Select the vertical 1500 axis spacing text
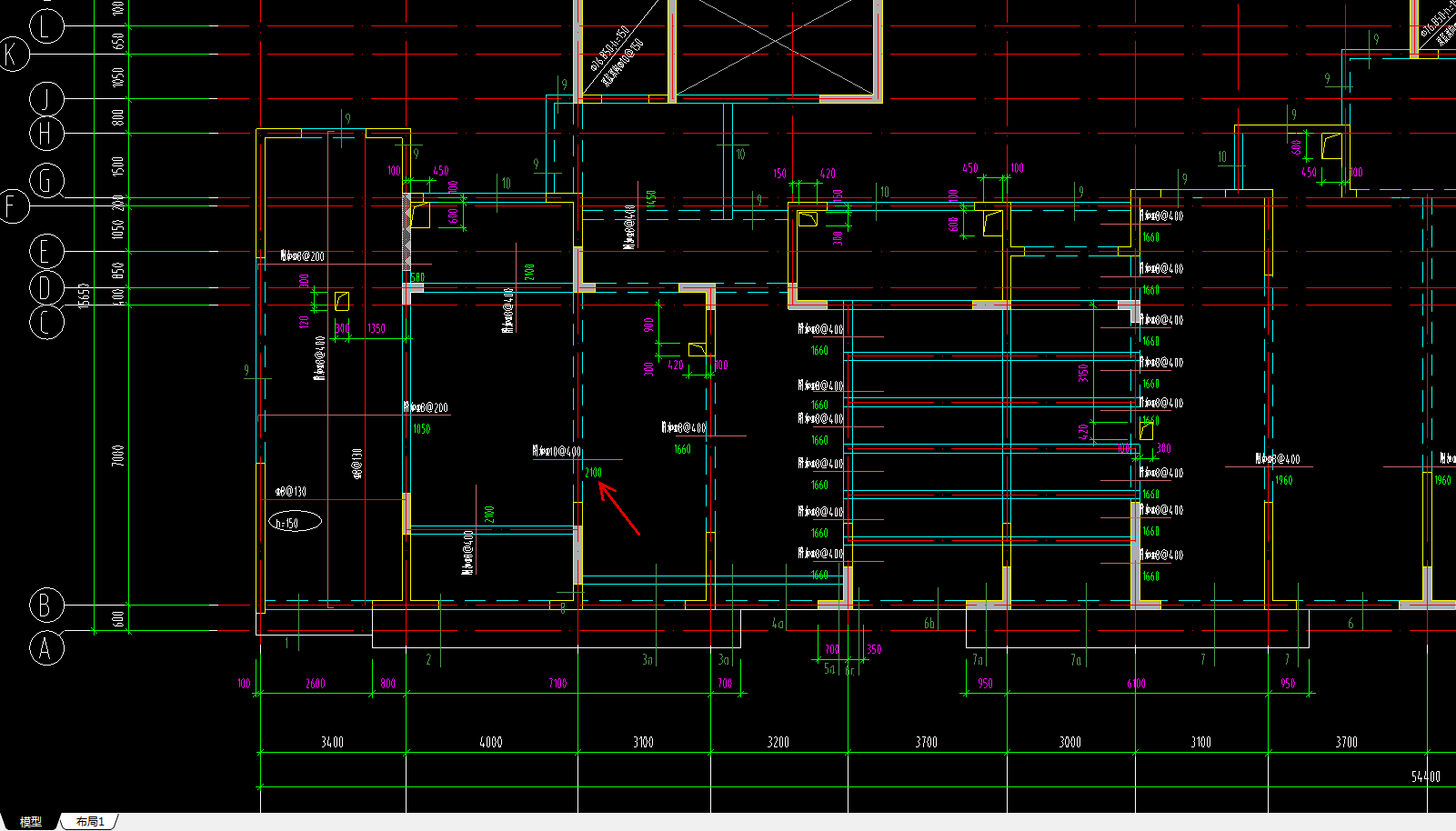1456x831 pixels. pyautogui.click(x=118, y=166)
